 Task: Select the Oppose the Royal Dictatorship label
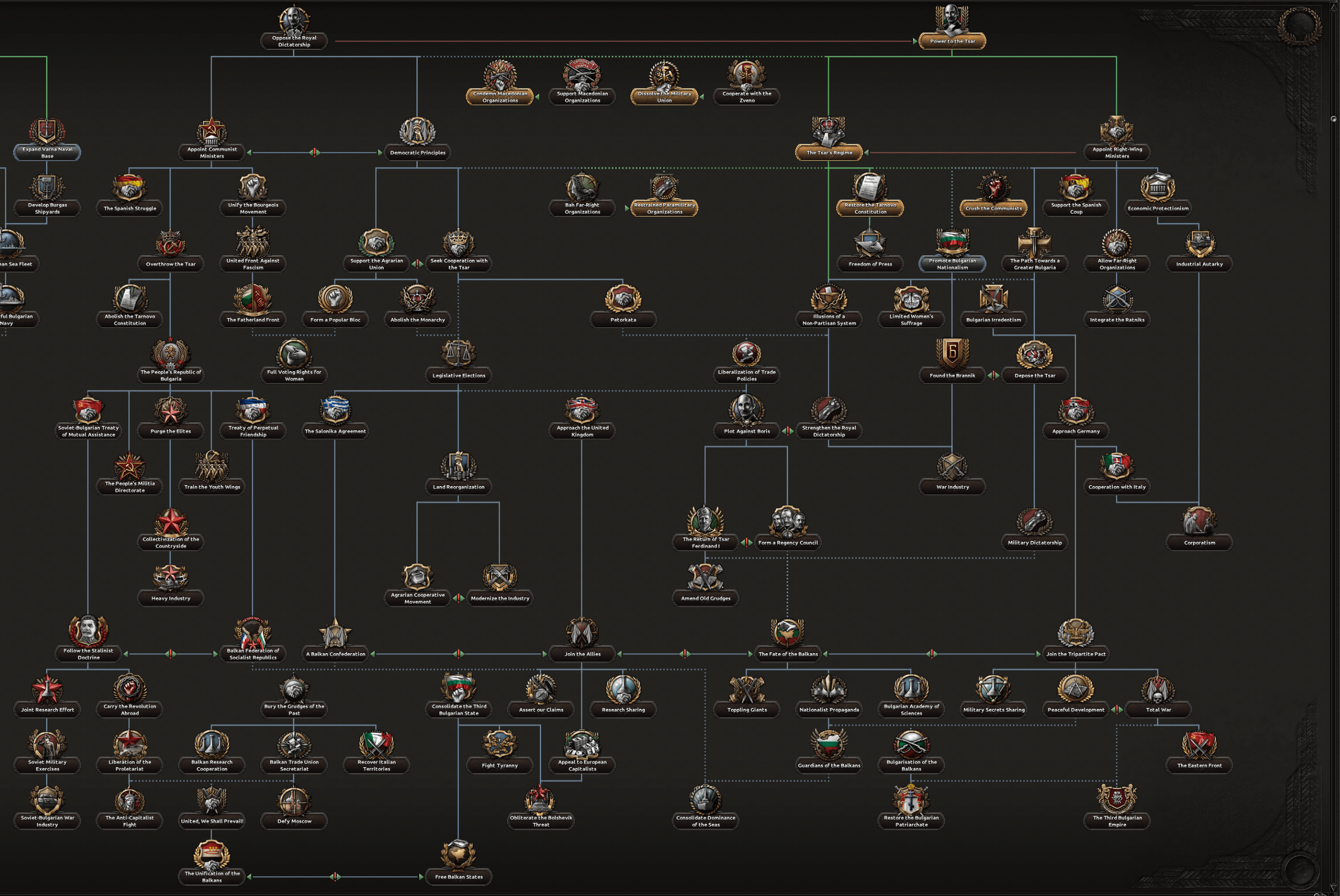pos(294,41)
